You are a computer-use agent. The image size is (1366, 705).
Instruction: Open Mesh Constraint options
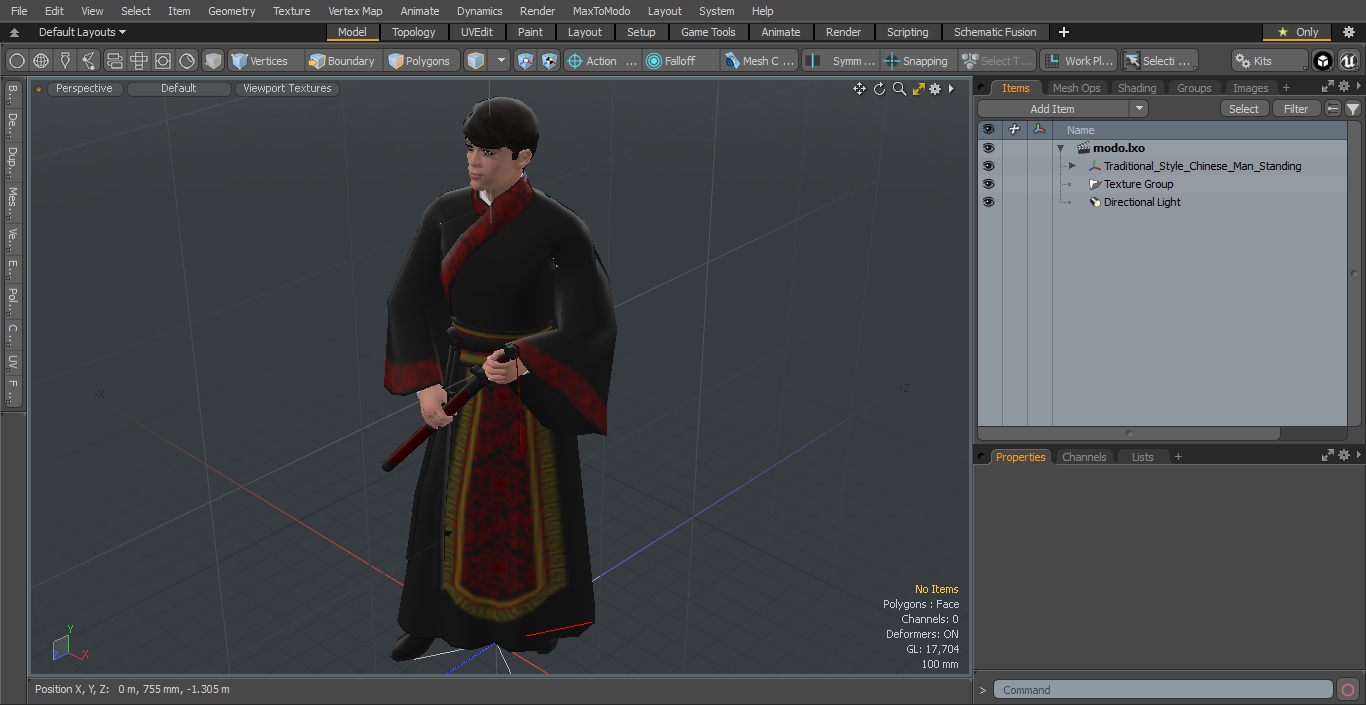click(x=760, y=61)
